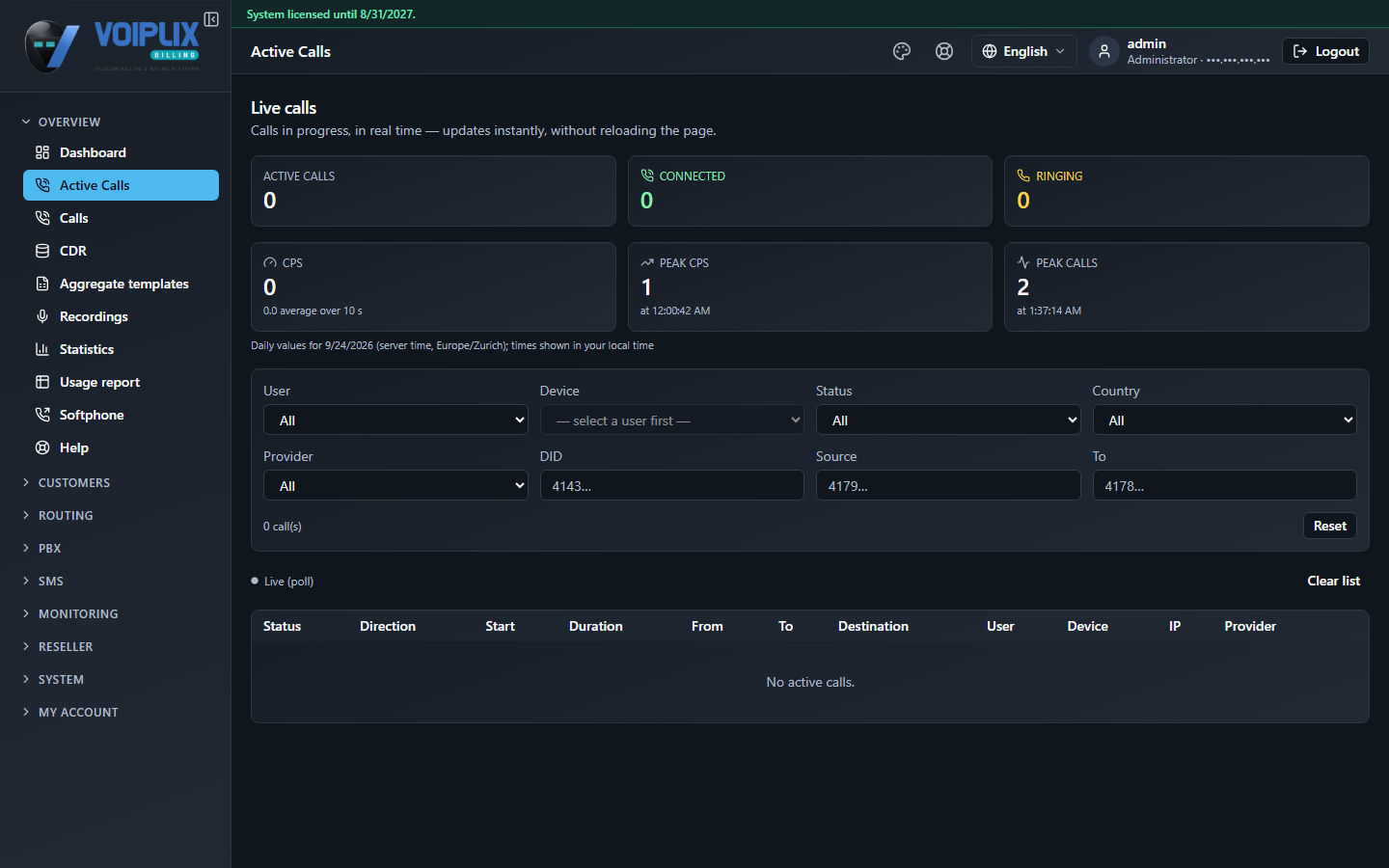Viewport: 1389px width, 868px height.
Task: Click the Ringing phone icon on stat card
Action: (x=1023, y=176)
